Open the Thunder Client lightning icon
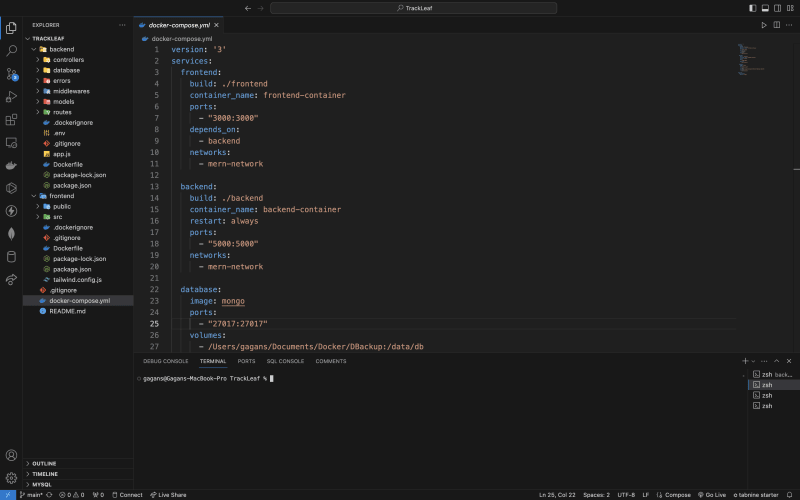The width and height of the screenshot is (800, 500). pyautogui.click(x=11, y=211)
